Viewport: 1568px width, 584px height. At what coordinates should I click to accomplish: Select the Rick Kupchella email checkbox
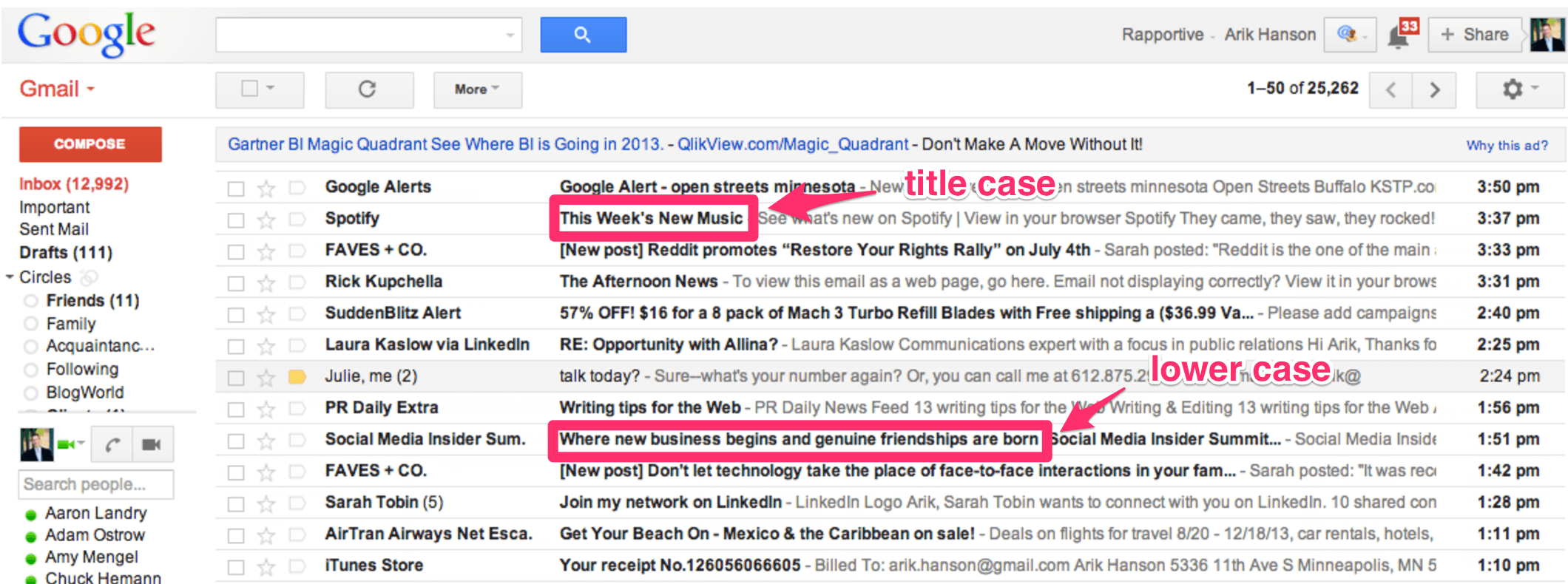pos(236,283)
